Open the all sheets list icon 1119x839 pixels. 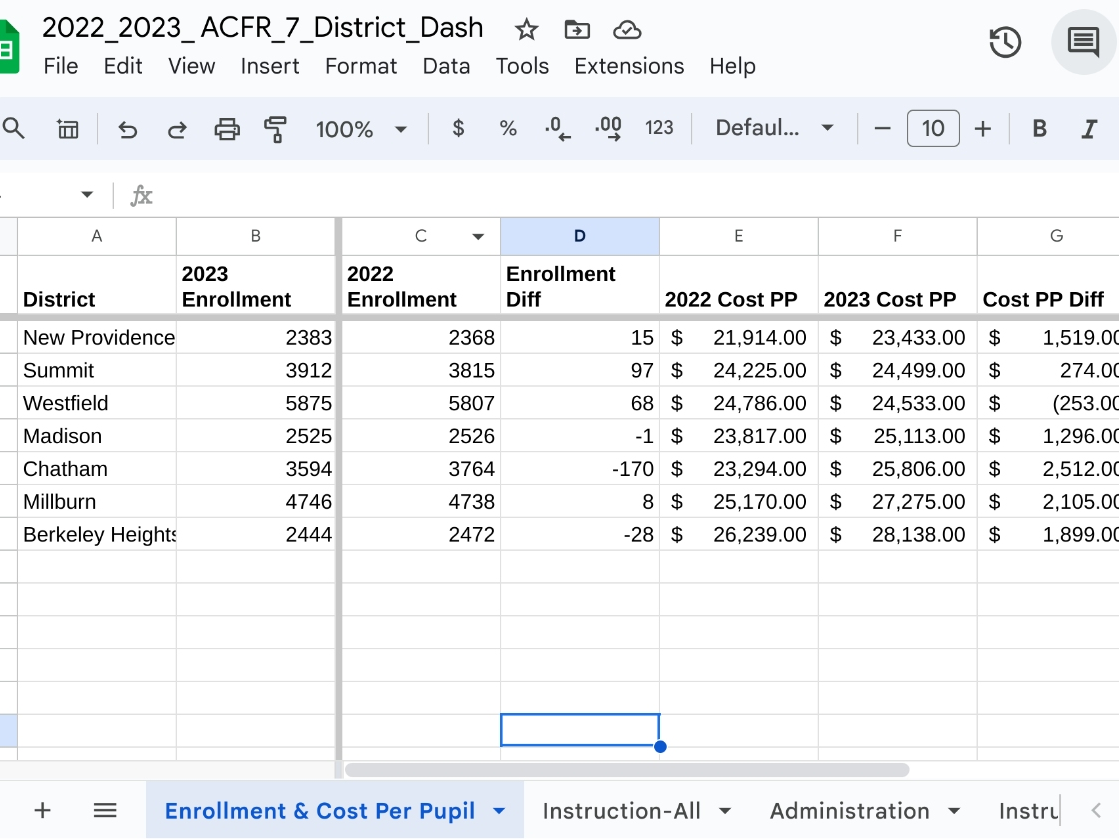[x=105, y=810]
